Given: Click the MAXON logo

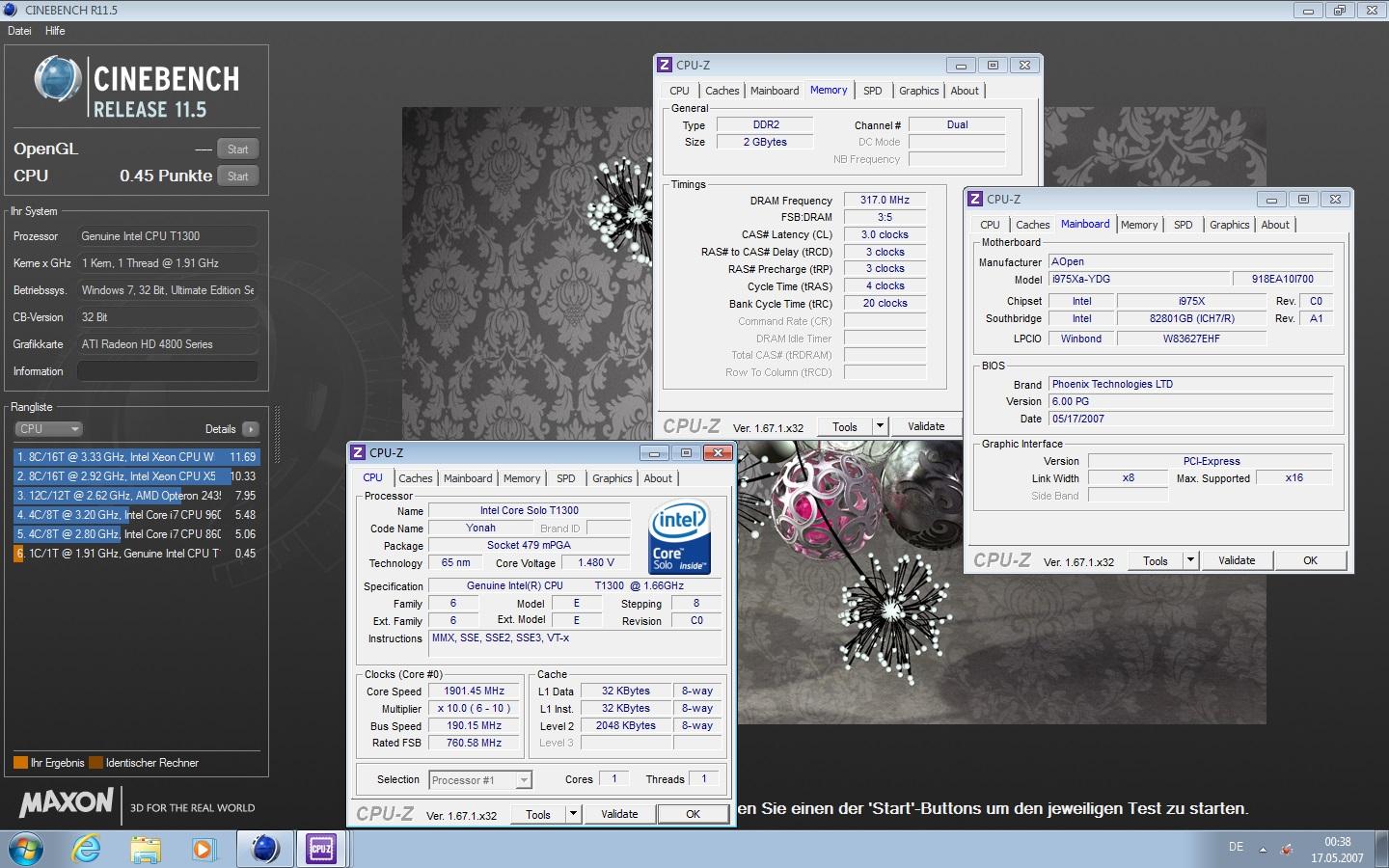Looking at the screenshot, I should 66,802.
